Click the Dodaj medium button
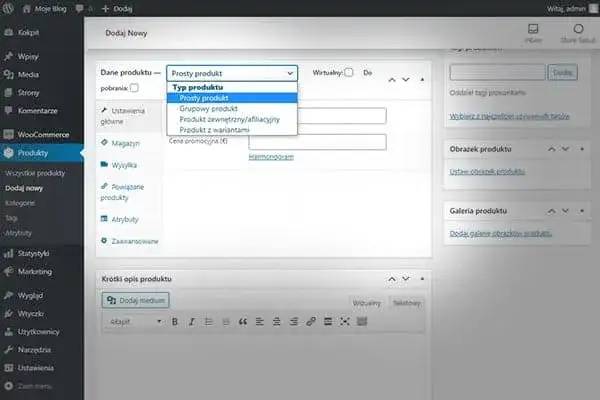The width and height of the screenshot is (600, 400). coord(135,300)
